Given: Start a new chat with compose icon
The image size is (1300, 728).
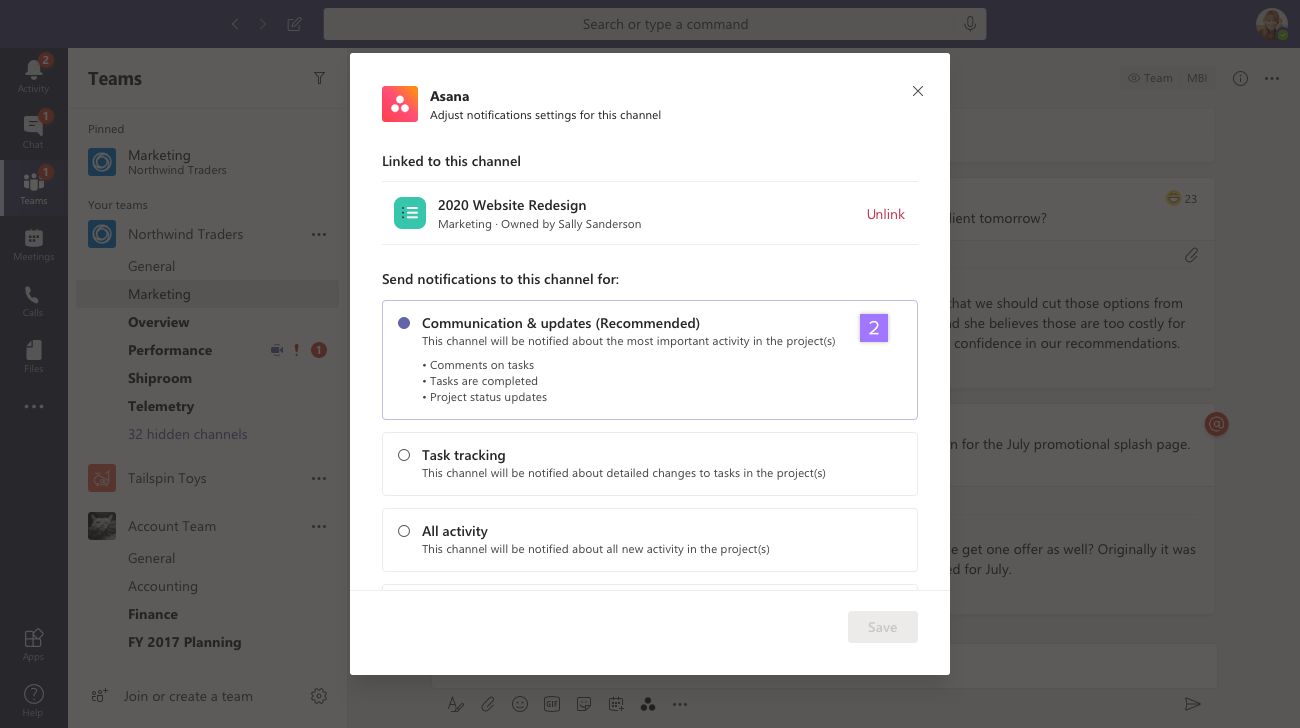Looking at the screenshot, I should (x=294, y=24).
